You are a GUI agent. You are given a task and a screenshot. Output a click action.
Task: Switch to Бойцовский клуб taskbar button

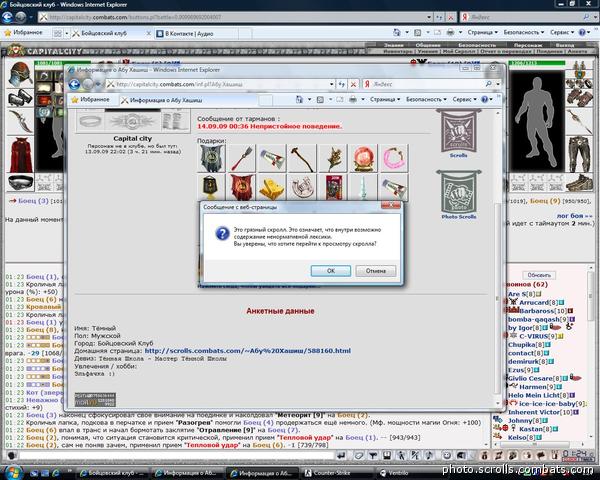(112, 473)
